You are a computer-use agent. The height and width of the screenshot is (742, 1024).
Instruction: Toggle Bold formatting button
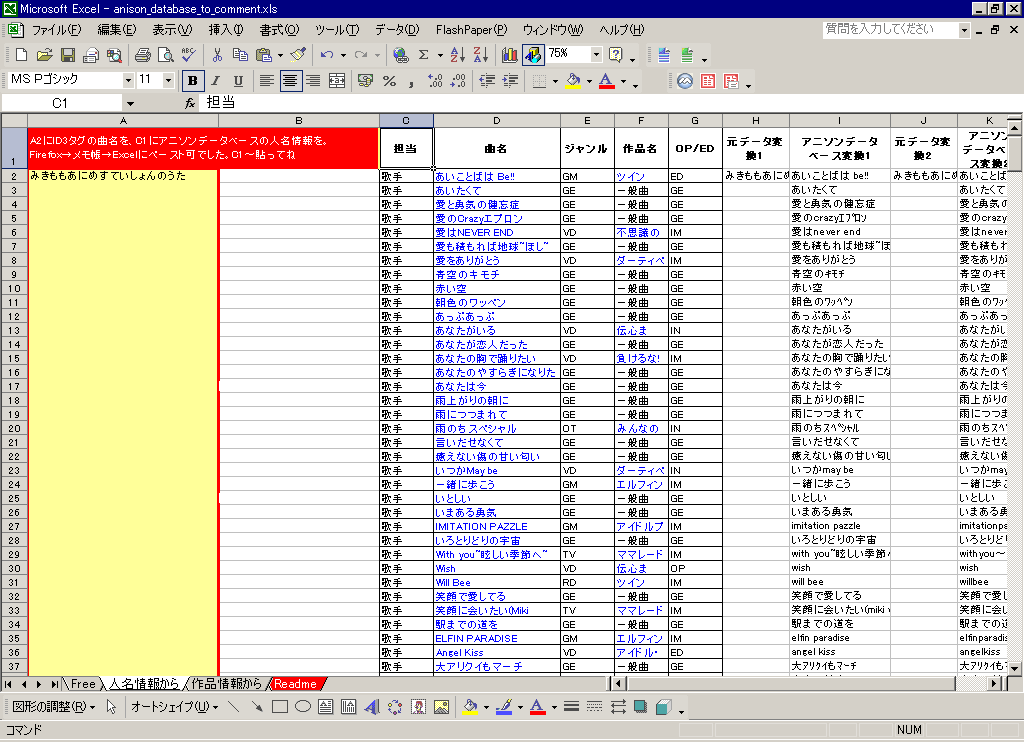click(x=191, y=81)
